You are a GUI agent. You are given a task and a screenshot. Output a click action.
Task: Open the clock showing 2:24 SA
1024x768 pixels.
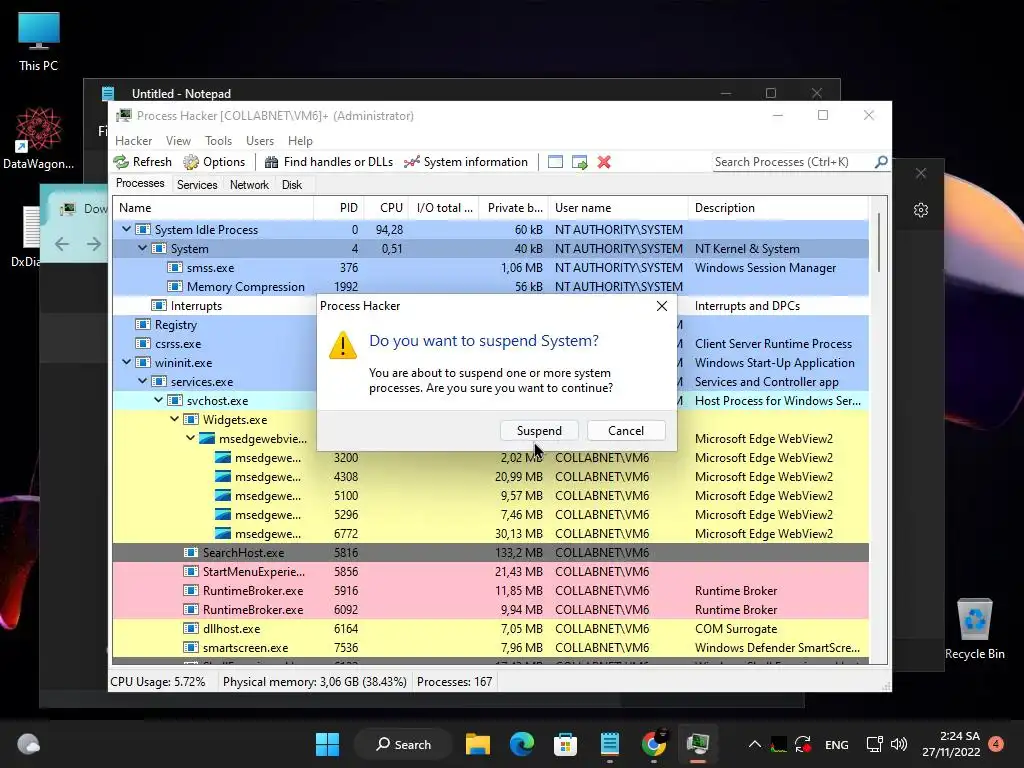pos(951,744)
